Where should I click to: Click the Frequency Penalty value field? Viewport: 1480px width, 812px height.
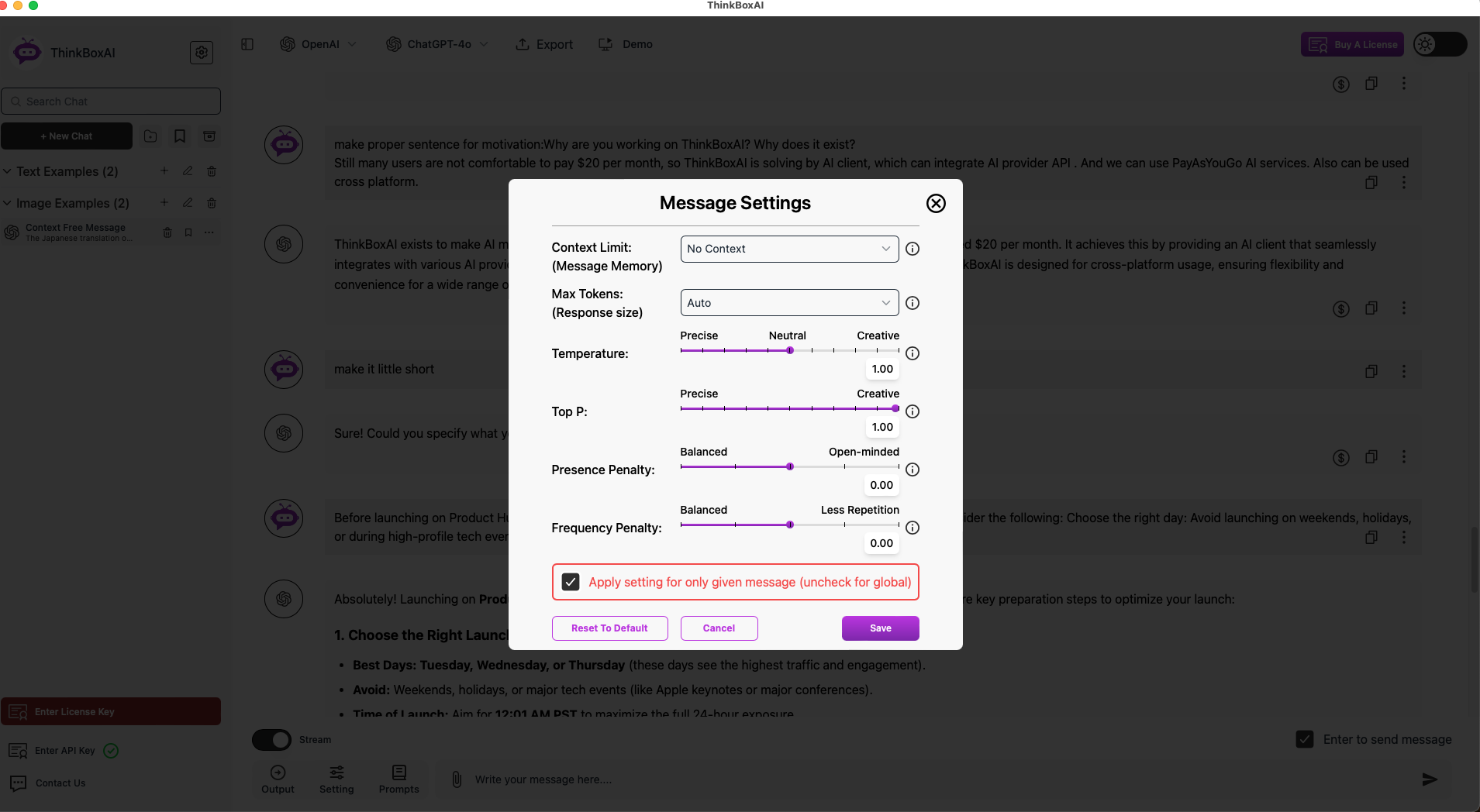[x=881, y=543]
